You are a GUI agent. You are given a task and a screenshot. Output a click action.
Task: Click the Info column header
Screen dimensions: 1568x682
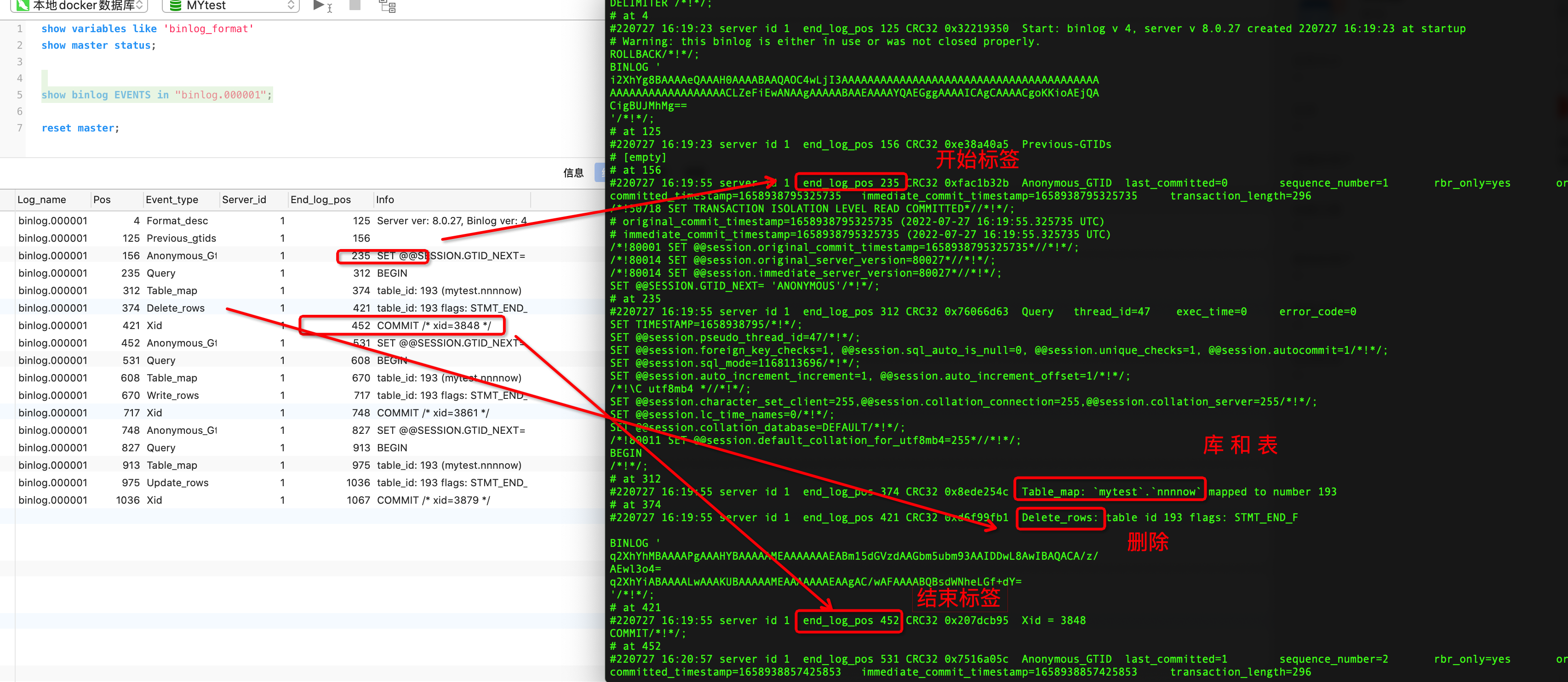point(385,199)
